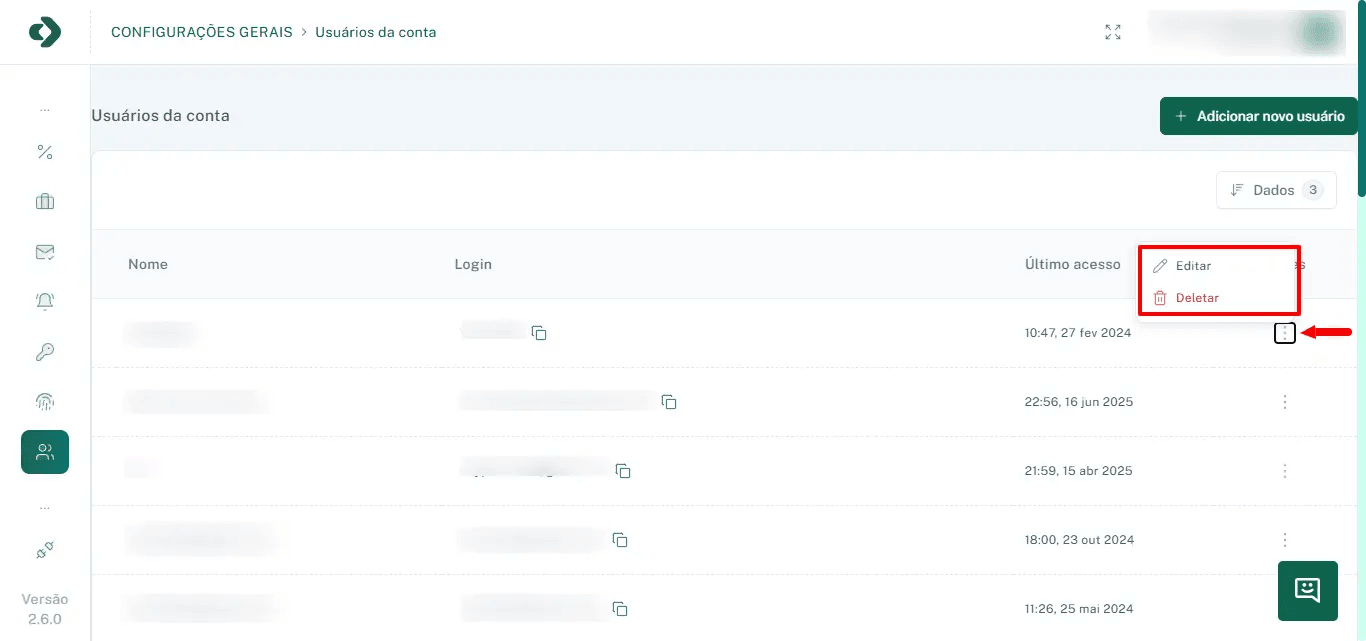The image size is (1366, 641).
Task: Open the chat support widget button
Action: click(x=1307, y=590)
